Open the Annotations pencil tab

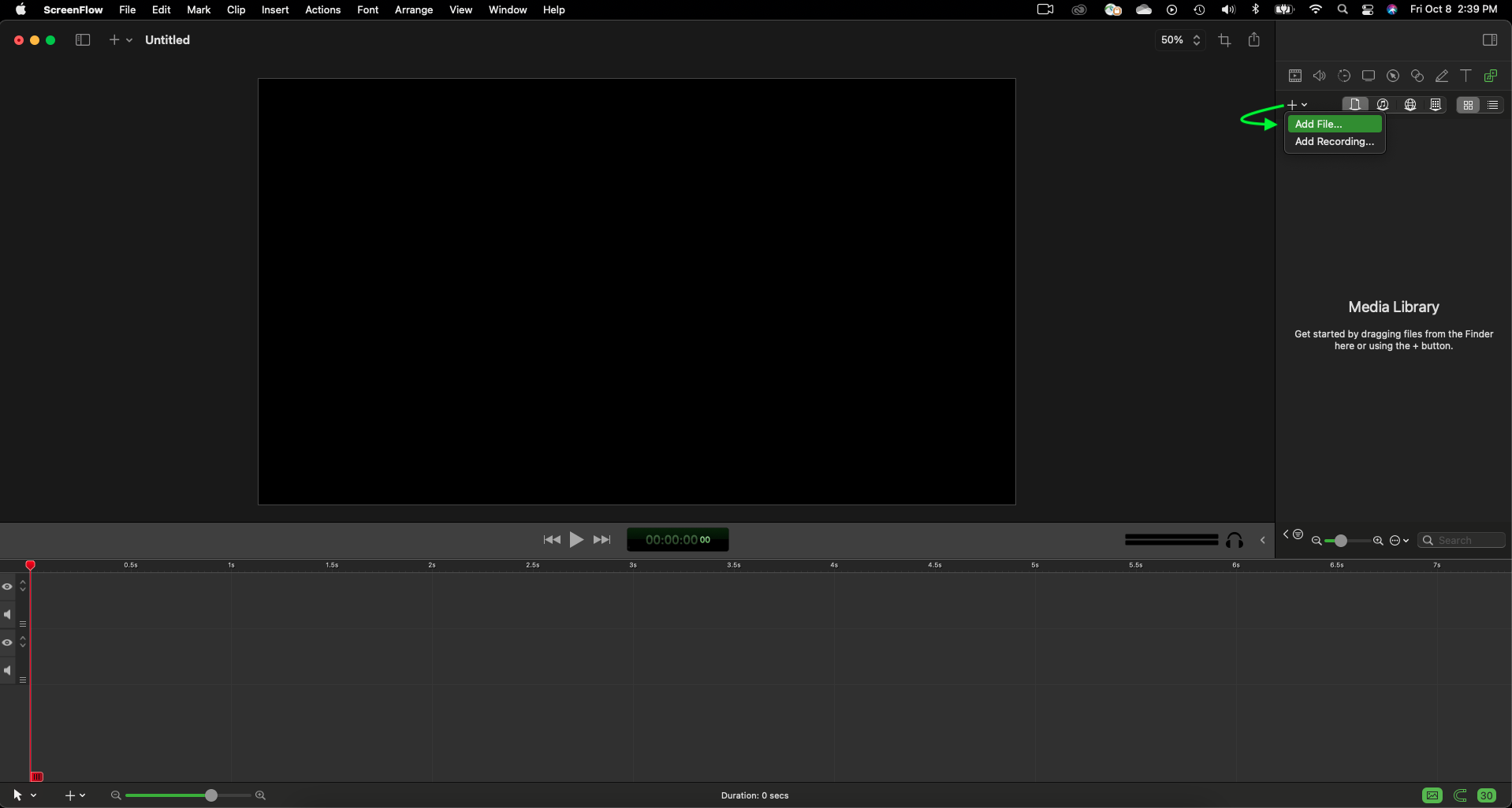pos(1442,76)
